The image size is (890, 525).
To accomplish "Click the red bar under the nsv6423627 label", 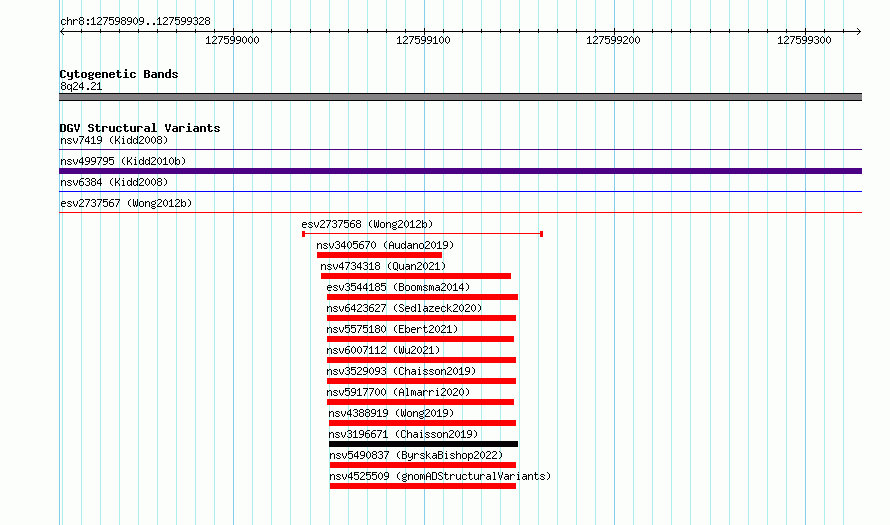I will [422, 318].
